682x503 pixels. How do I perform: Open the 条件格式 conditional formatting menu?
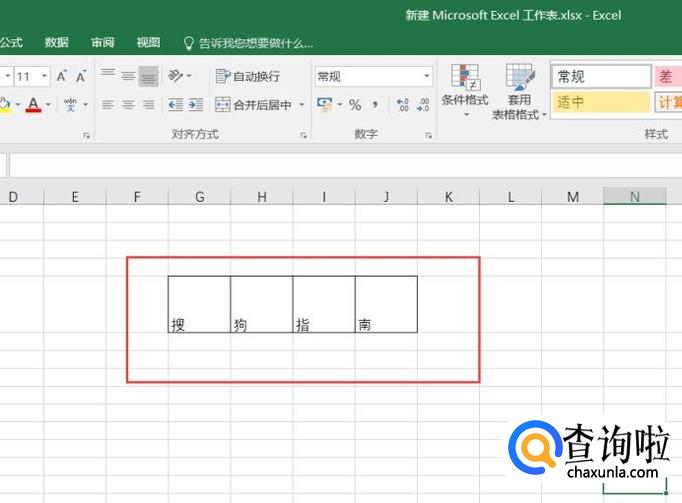point(465,90)
